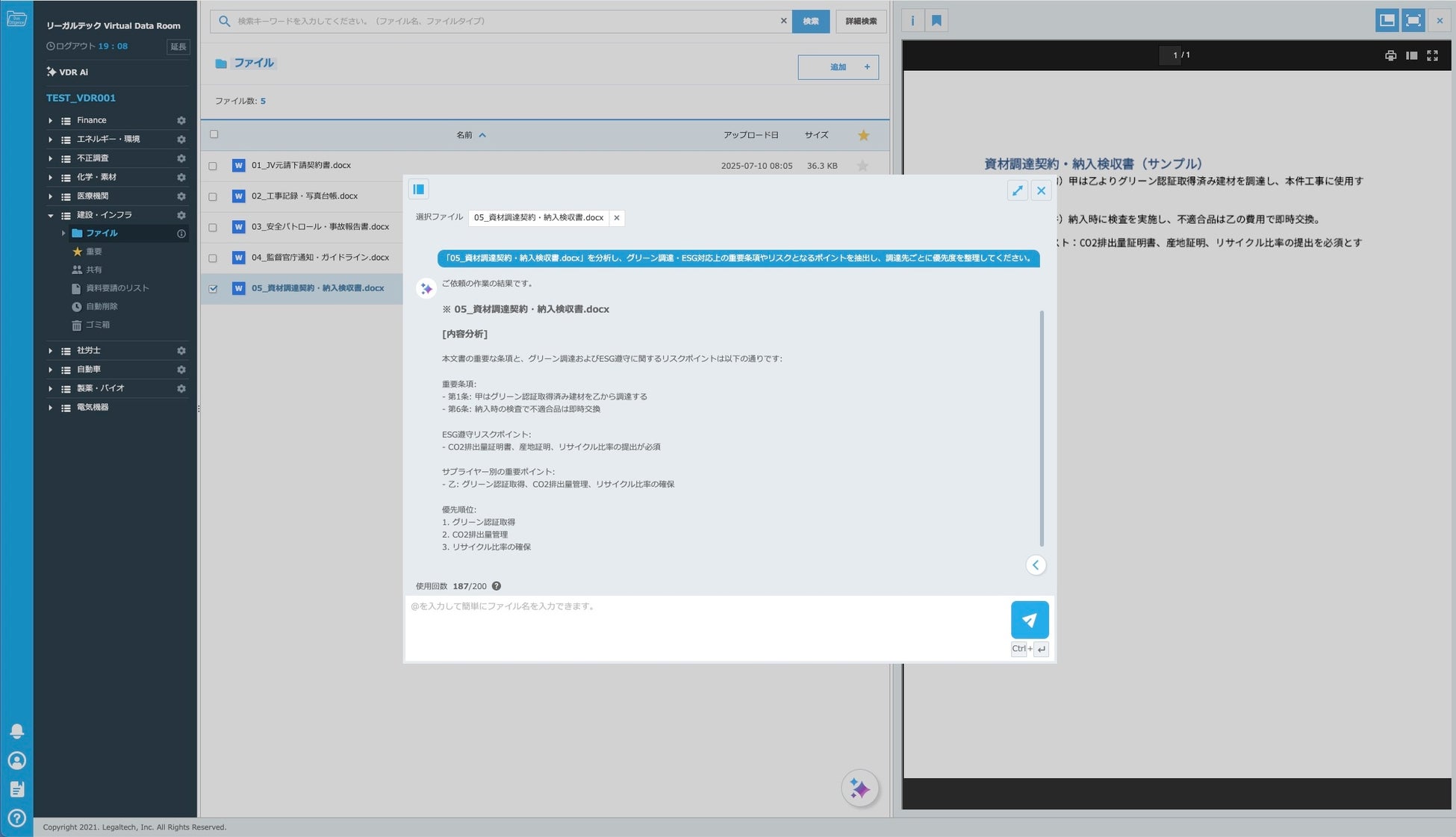Open settings gear for Finance folder
The width and height of the screenshot is (1456, 837).
181,120
